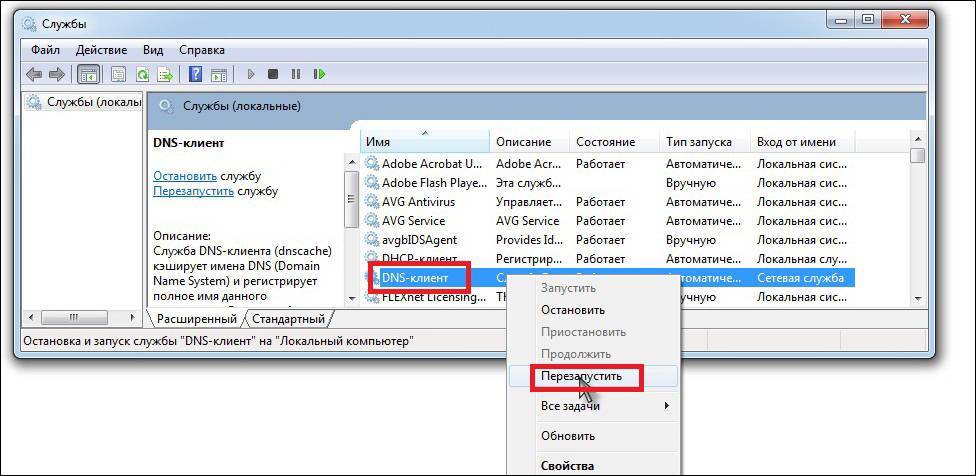Open the Действие menu
976x476 pixels.
pyautogui.click(x=99, y=49)
